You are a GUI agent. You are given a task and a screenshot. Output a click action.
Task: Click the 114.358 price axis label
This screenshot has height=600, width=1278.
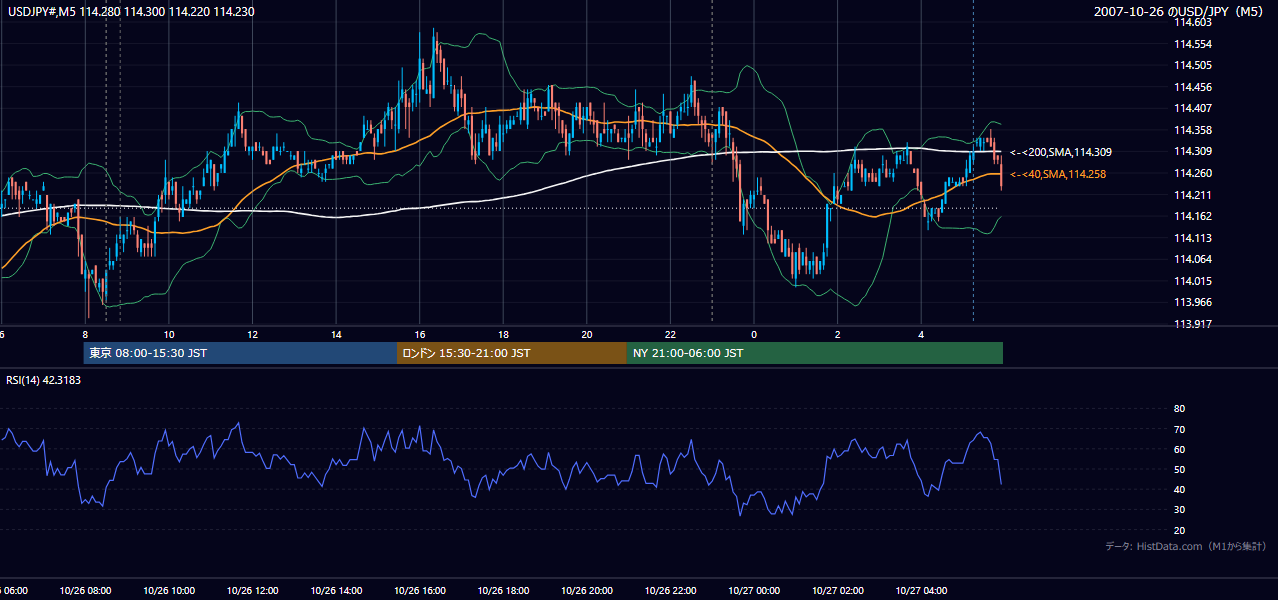click(1193, 130)
